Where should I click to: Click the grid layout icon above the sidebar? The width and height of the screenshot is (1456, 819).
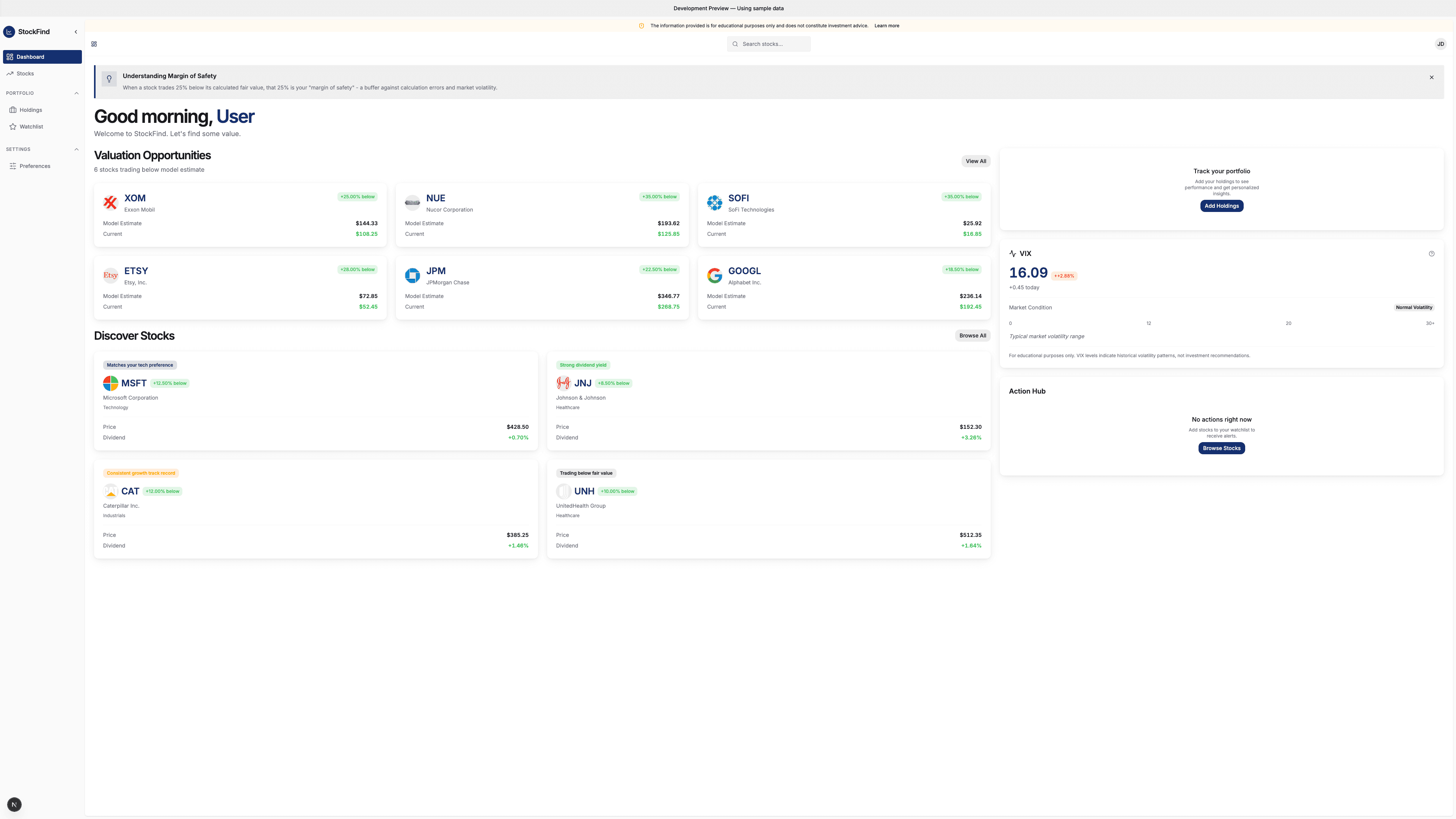coord(94,44)
